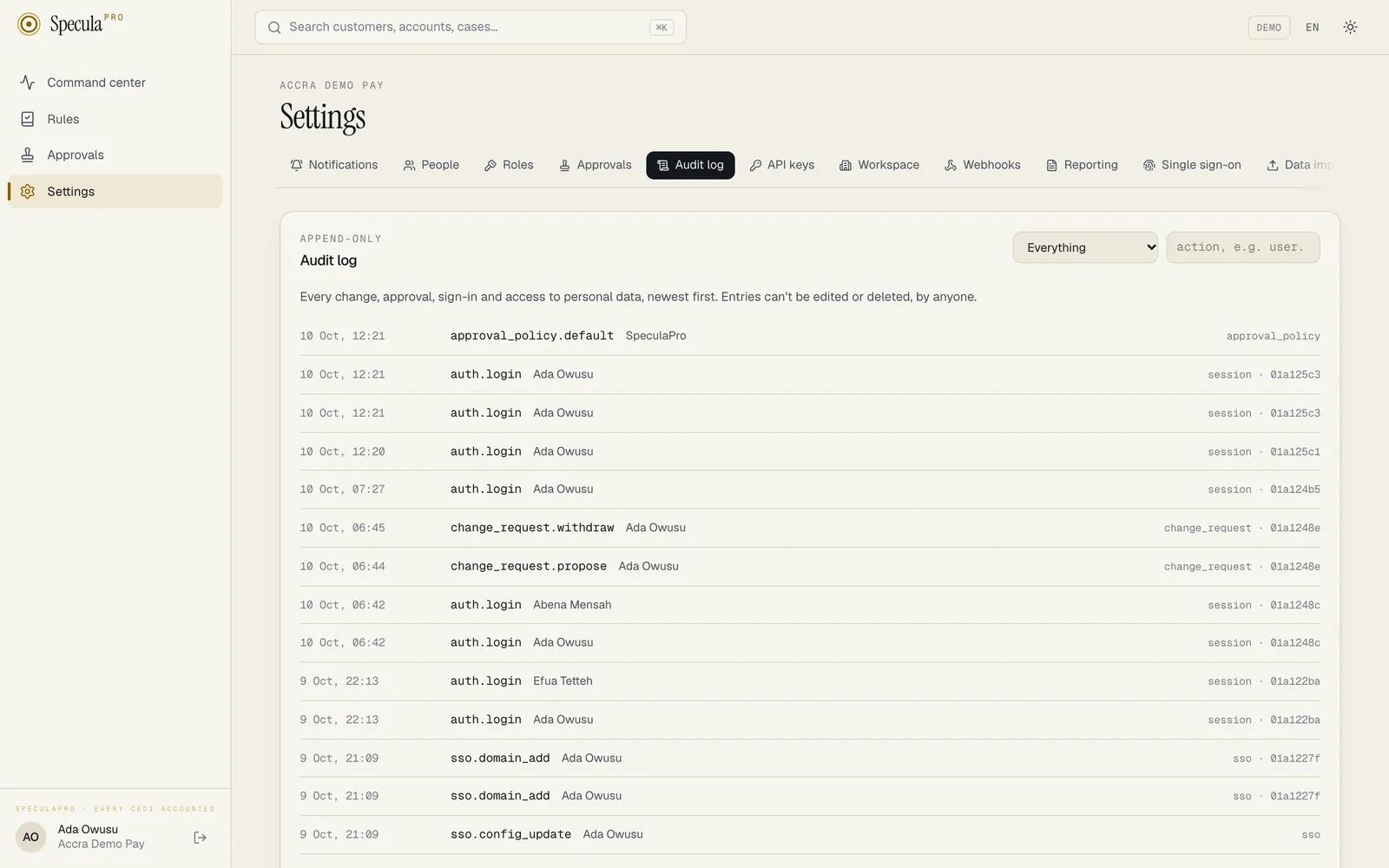The image size is (1389, 868).
Task: Click the action filter input field
Action: (x=1243, y=247)
